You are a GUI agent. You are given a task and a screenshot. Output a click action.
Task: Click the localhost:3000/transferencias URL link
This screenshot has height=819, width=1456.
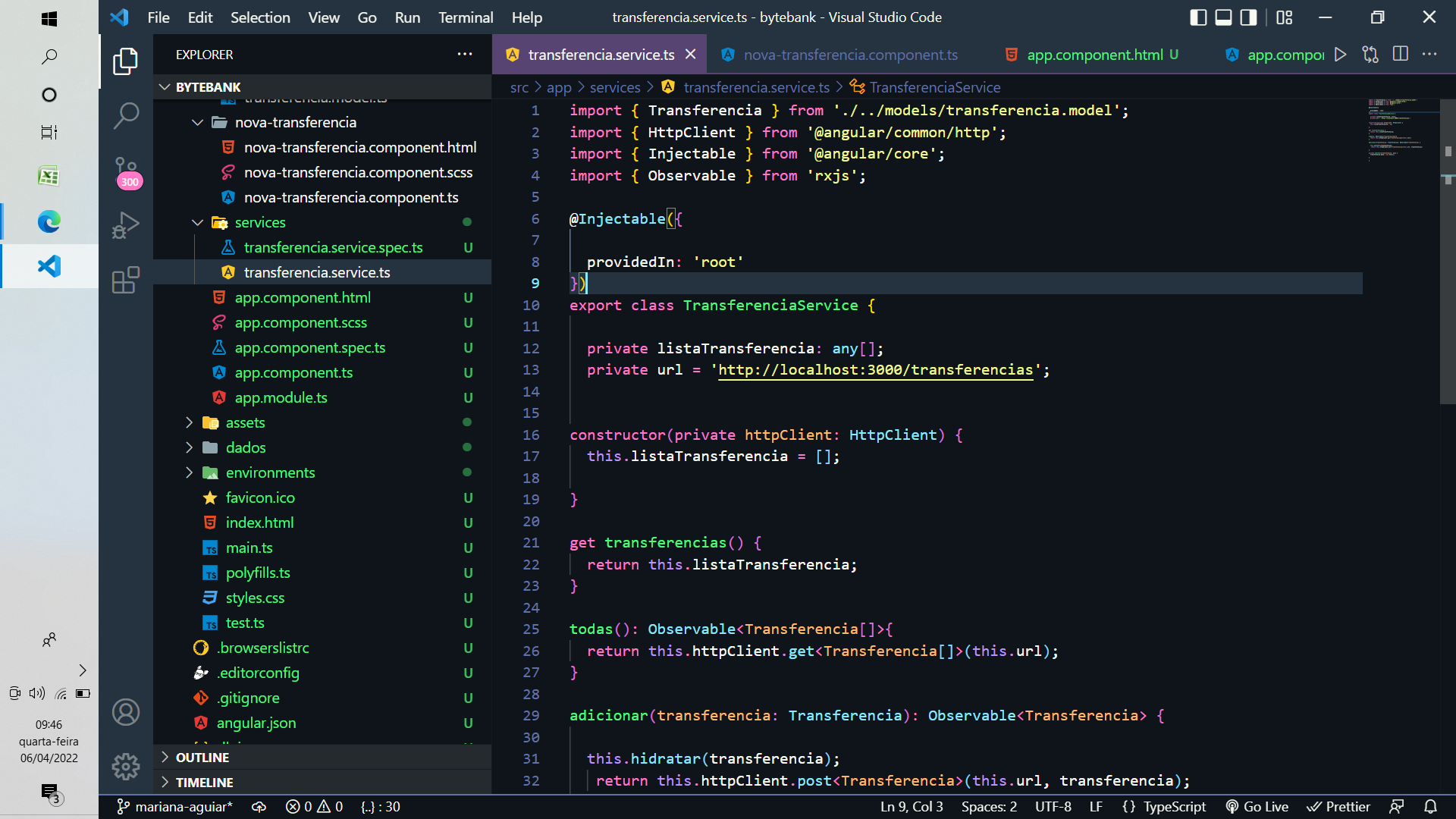(875, 370)
